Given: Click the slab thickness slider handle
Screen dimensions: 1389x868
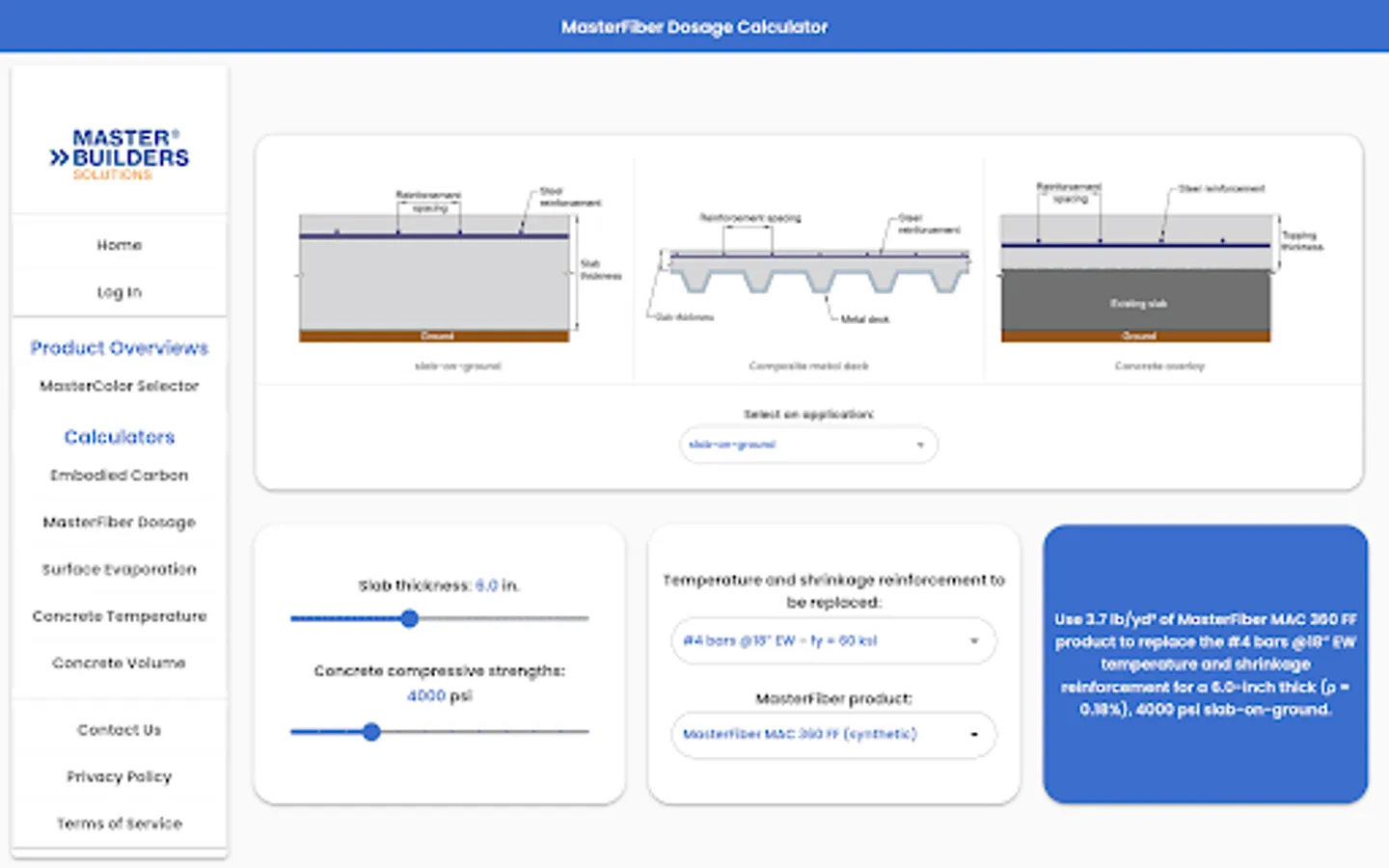Looking at the screenshot, I should tap(410, 619).
